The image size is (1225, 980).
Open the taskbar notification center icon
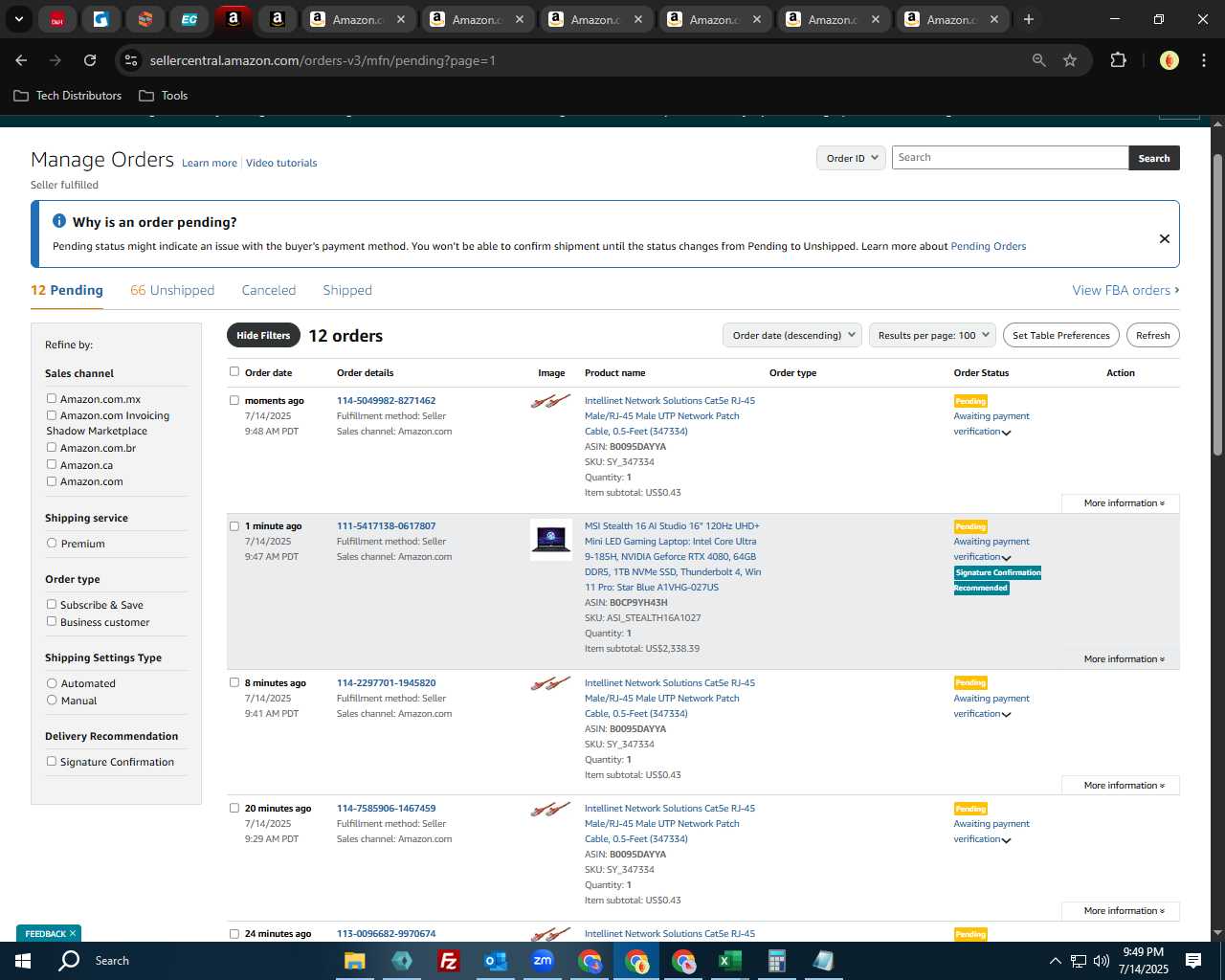pyautogui.click(x=1193, y=961)
